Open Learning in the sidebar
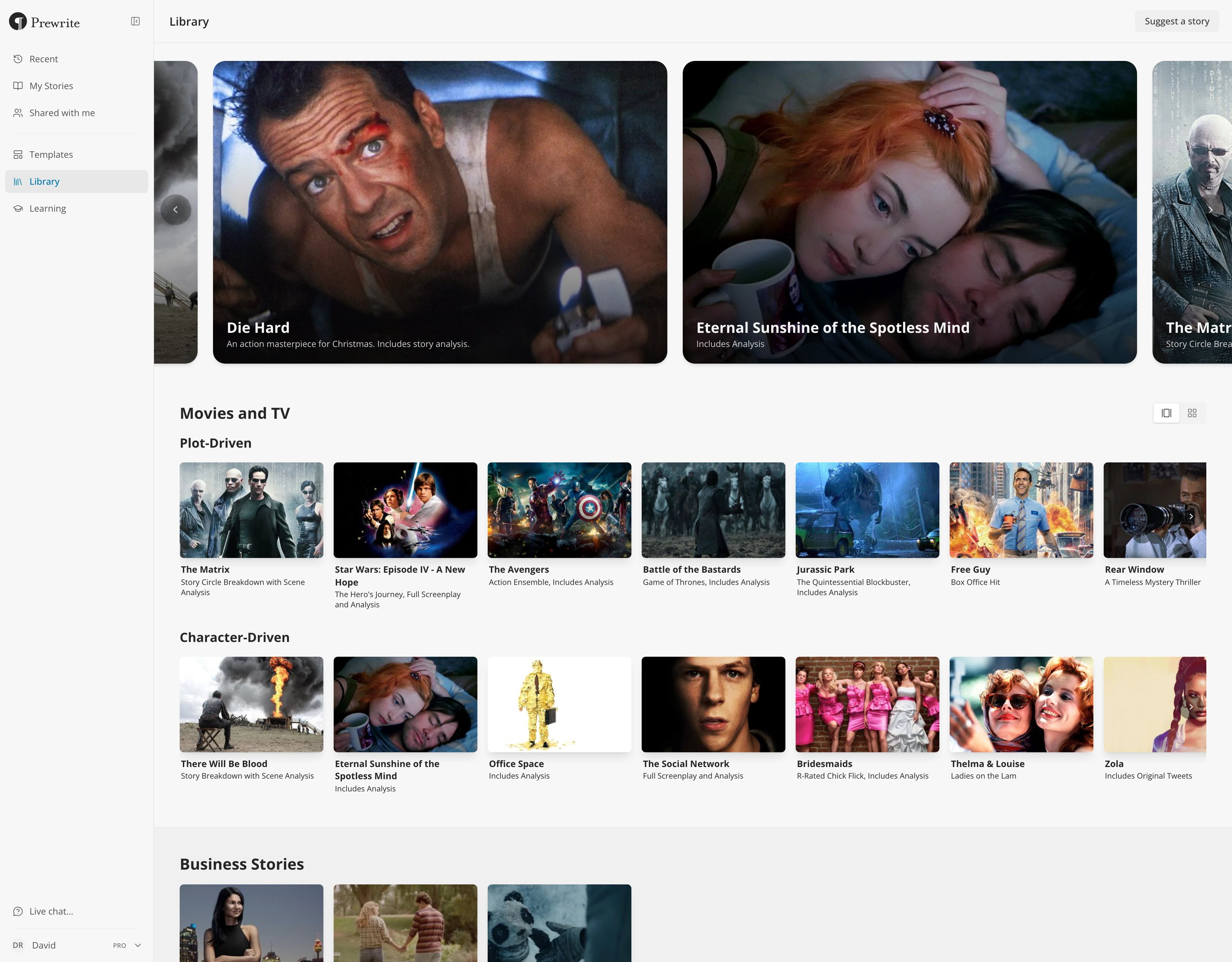Screen dimensions: 1232x962 pyautogui.click(x=77, y=209)
